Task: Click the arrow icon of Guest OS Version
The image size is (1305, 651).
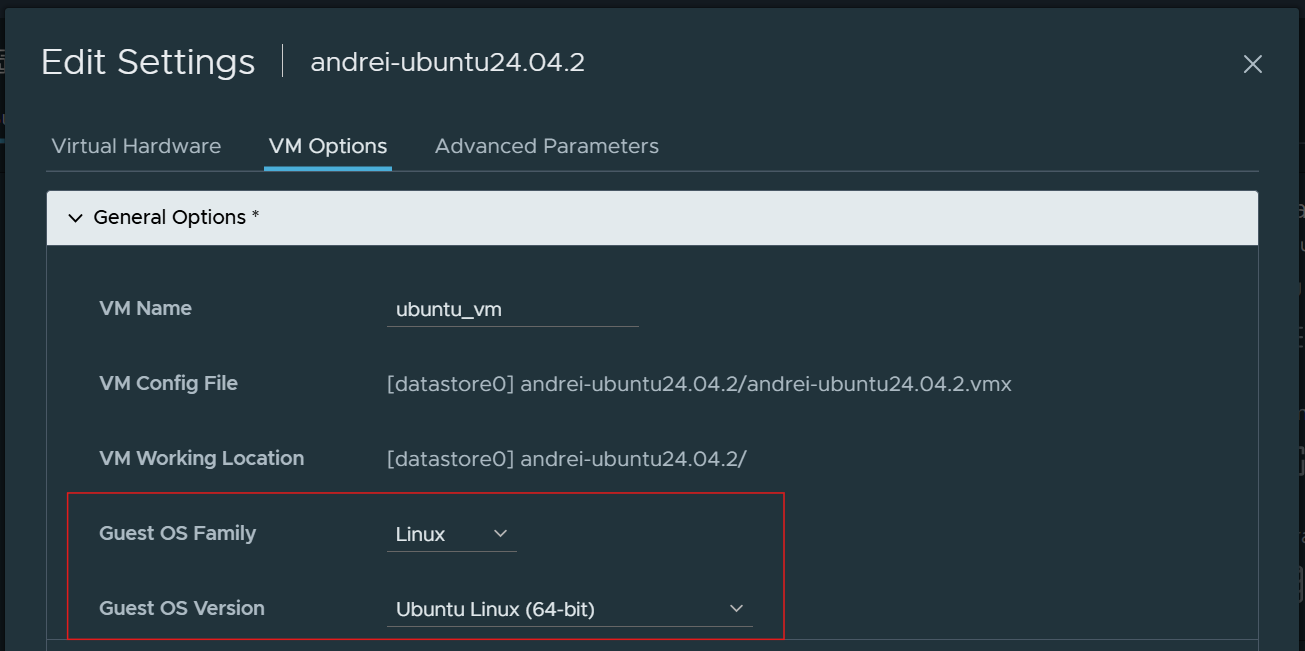Action: coord(737,609)
